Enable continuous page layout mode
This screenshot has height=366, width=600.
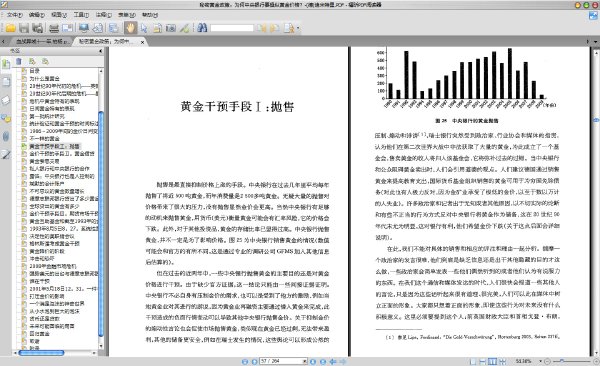coord(483,361)
